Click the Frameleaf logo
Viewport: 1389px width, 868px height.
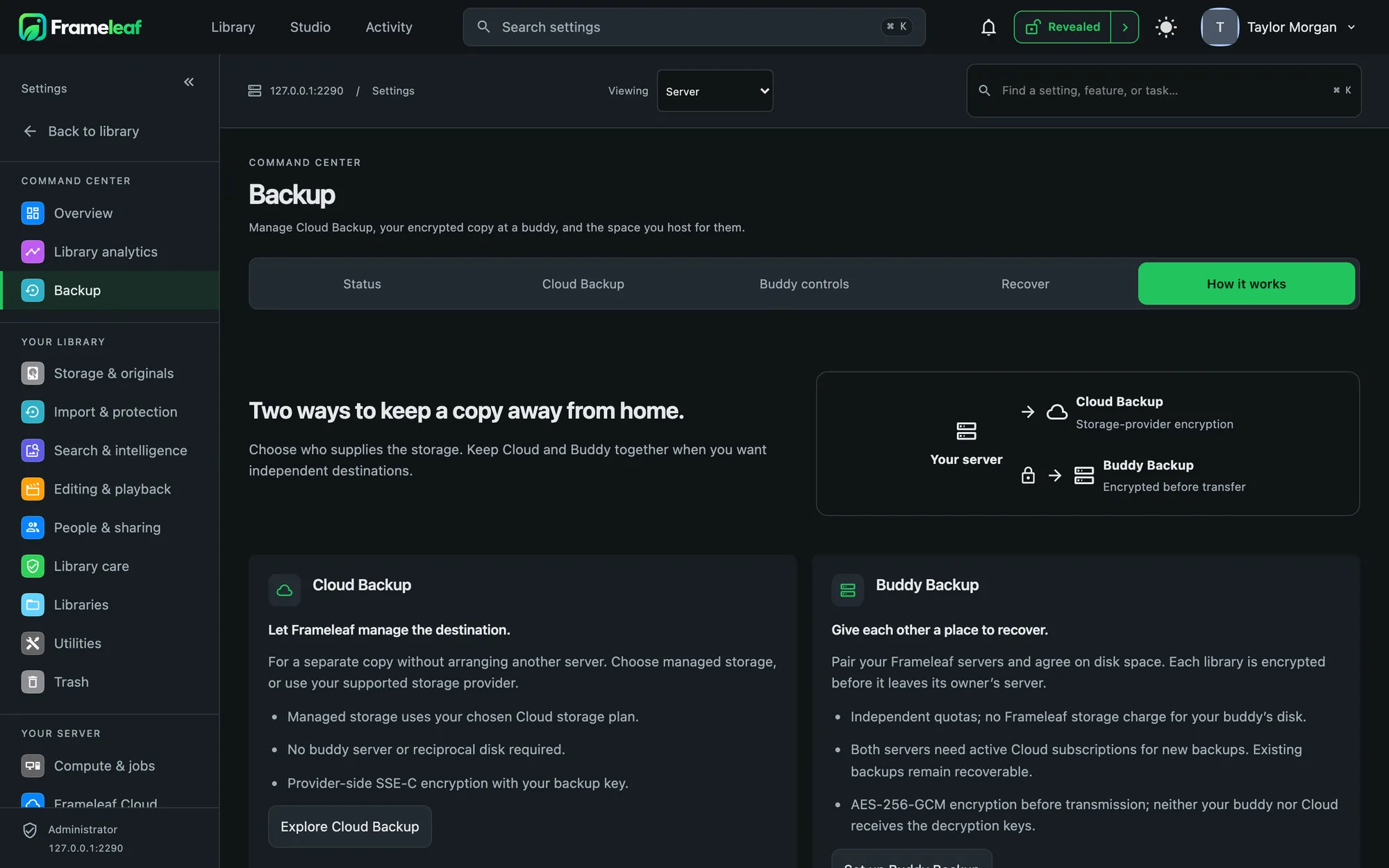click(80, 27)
